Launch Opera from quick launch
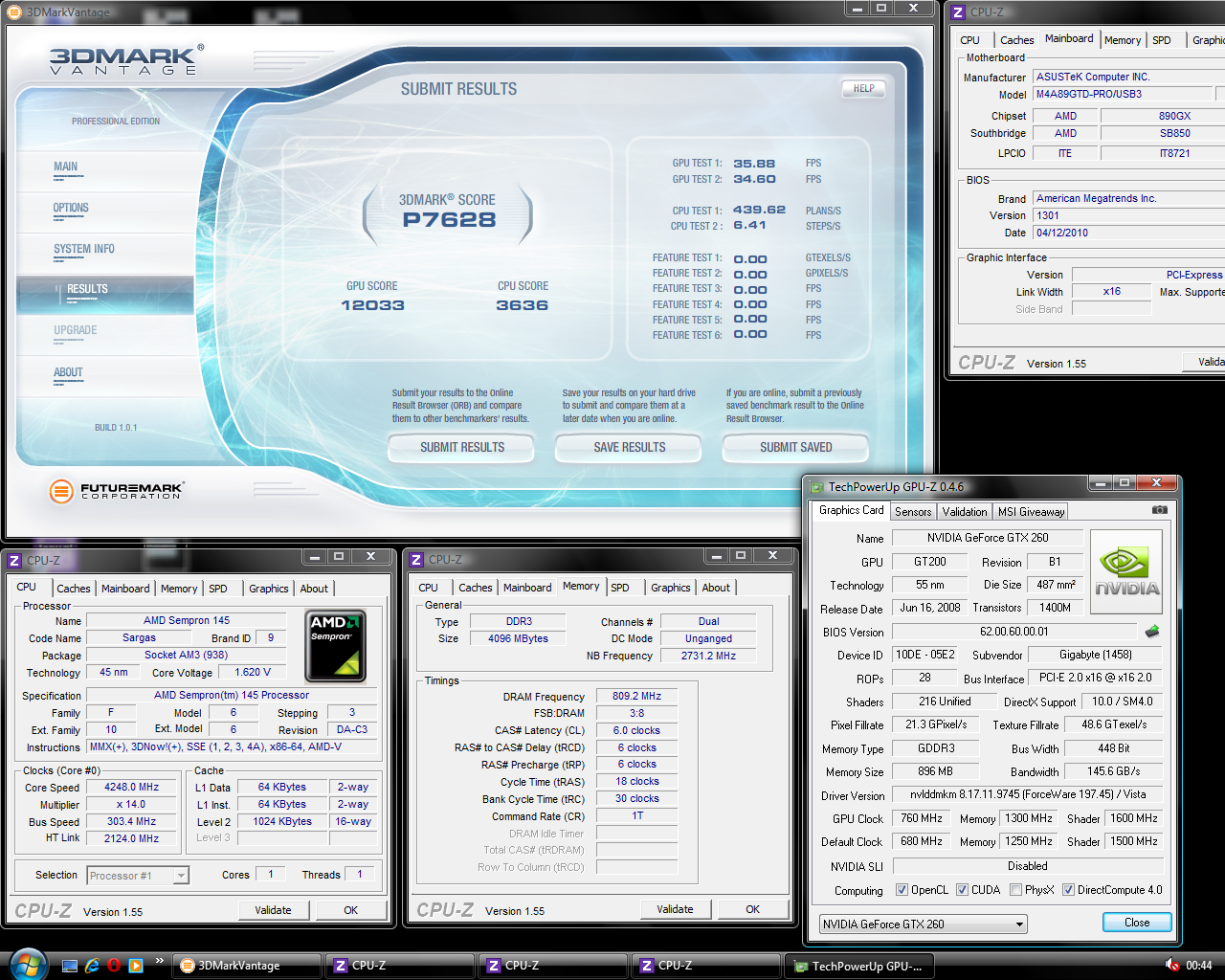This screenshot has height=980, width=1225. tap(114, 966)
